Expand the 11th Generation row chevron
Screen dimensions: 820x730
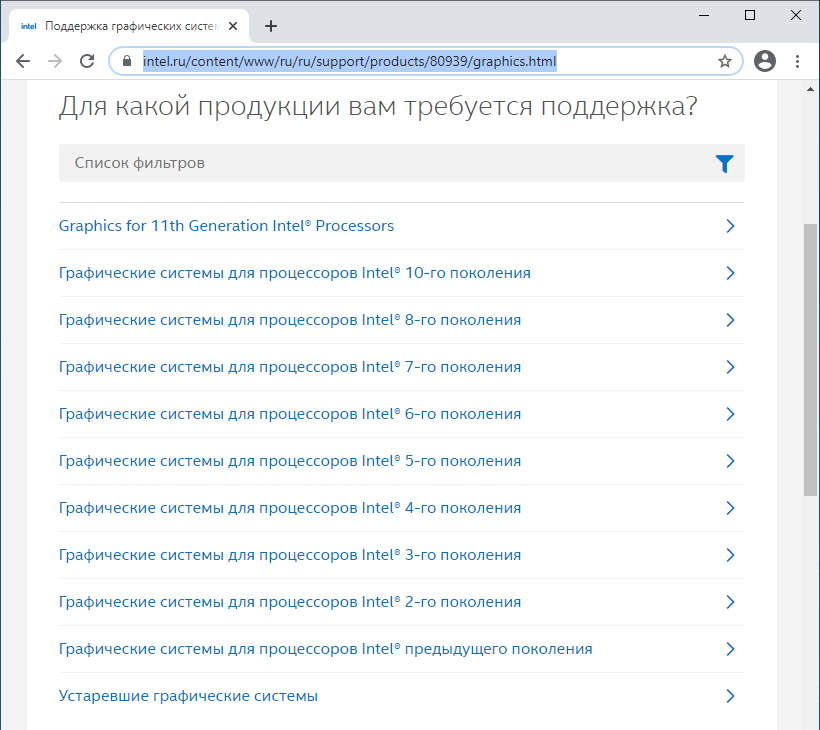tap(730, 226)
